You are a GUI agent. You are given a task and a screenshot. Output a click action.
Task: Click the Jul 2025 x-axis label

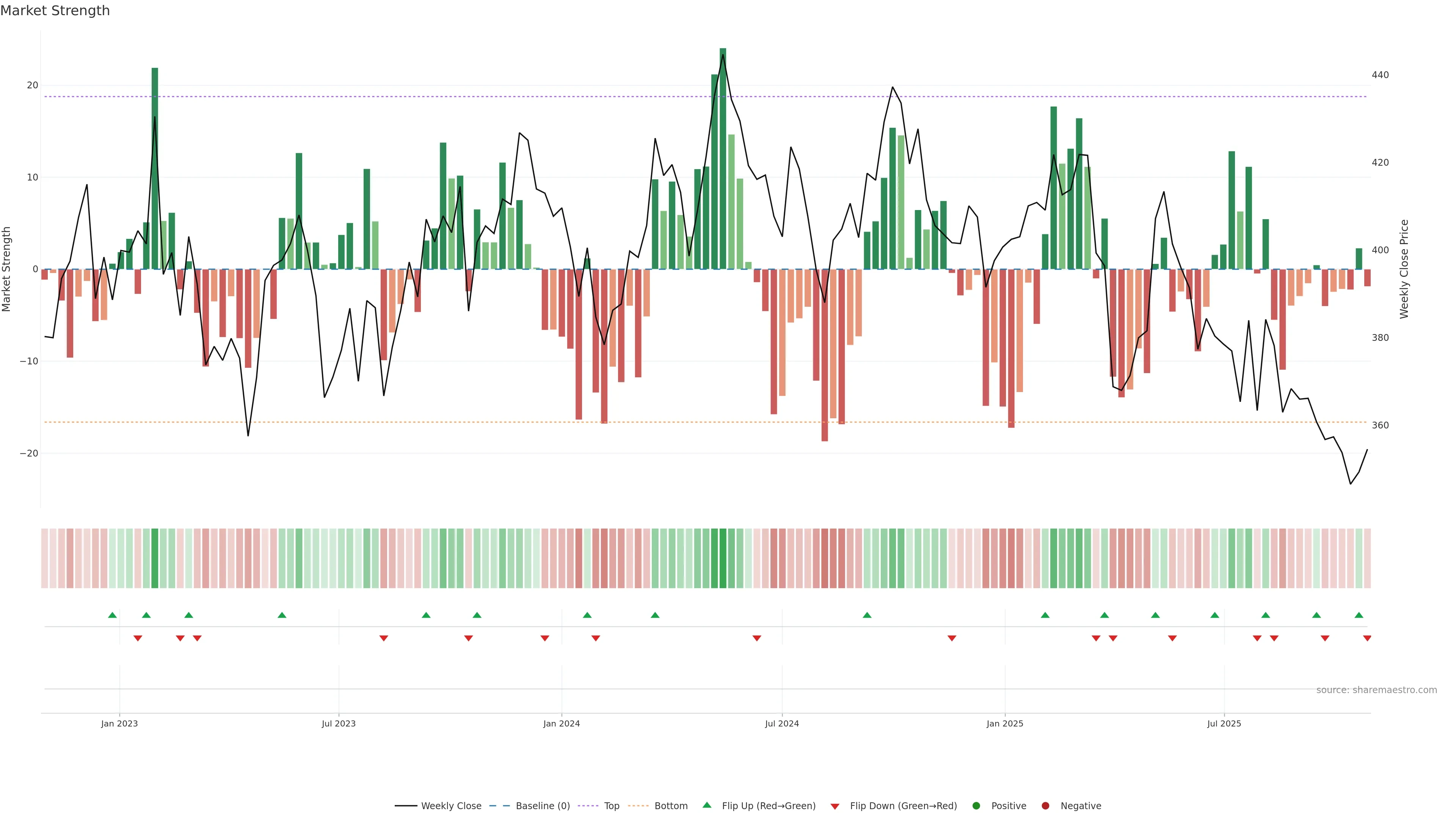[x=1224, y=723]
